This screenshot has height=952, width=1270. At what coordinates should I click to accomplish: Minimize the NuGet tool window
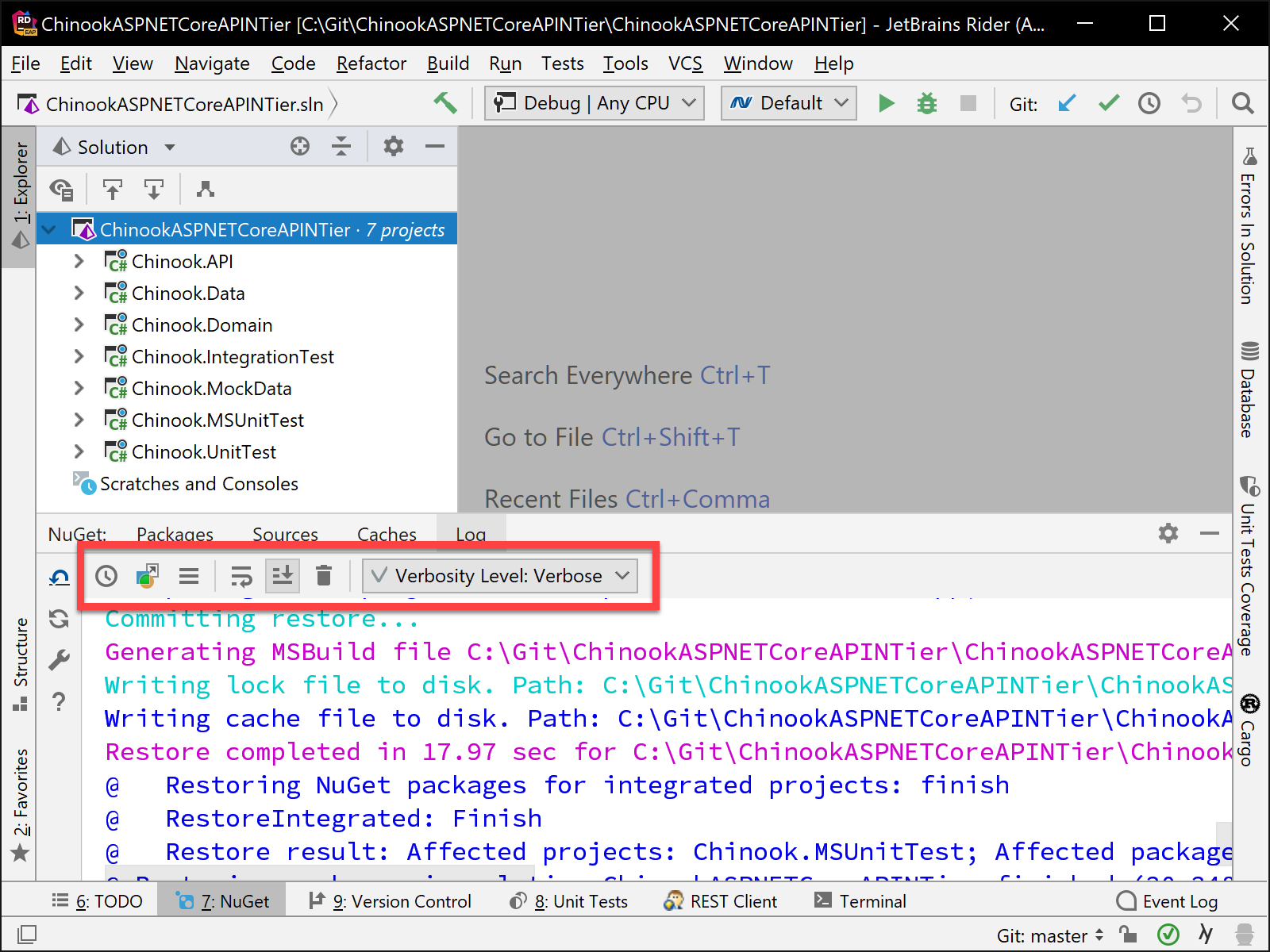point(1210,533)
